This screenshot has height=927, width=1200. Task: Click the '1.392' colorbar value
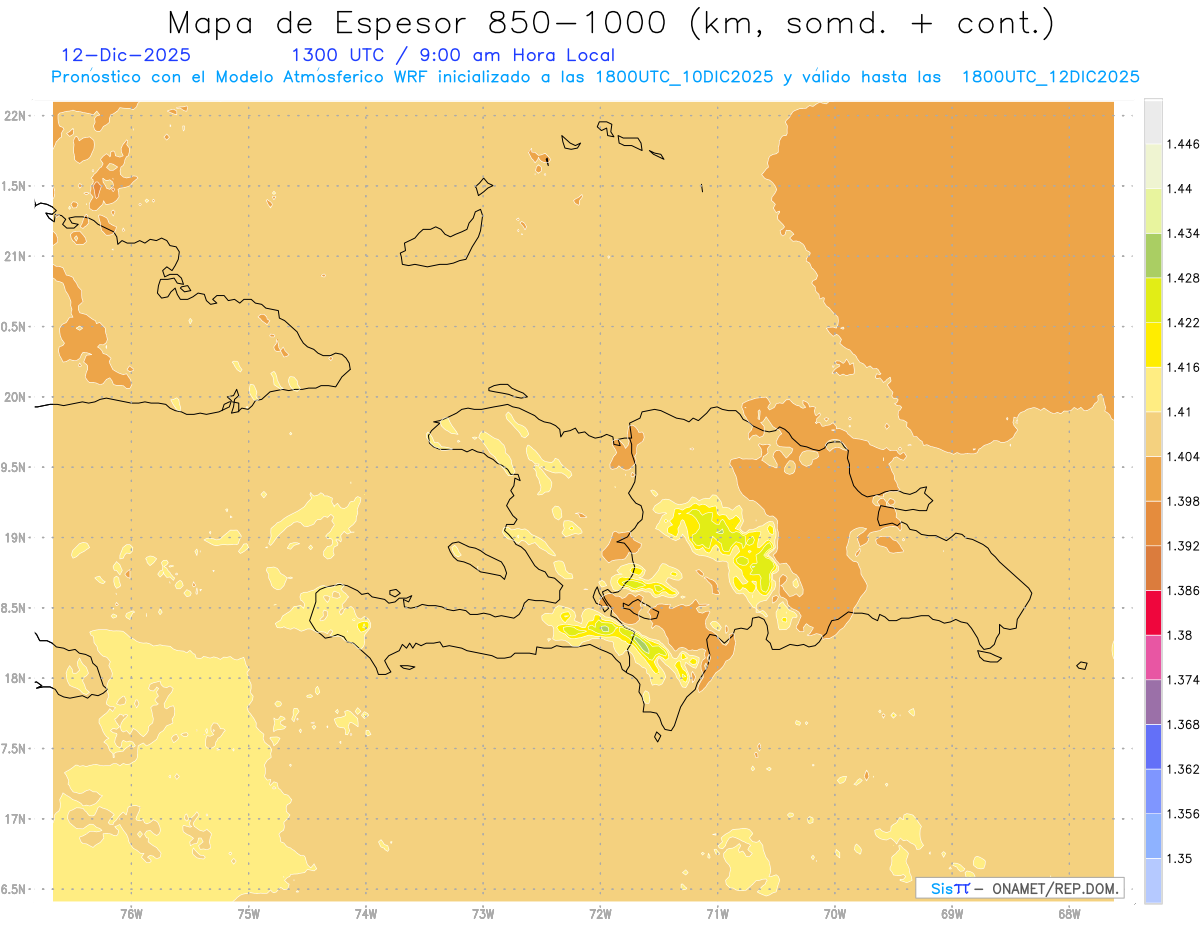[1183, 546]
